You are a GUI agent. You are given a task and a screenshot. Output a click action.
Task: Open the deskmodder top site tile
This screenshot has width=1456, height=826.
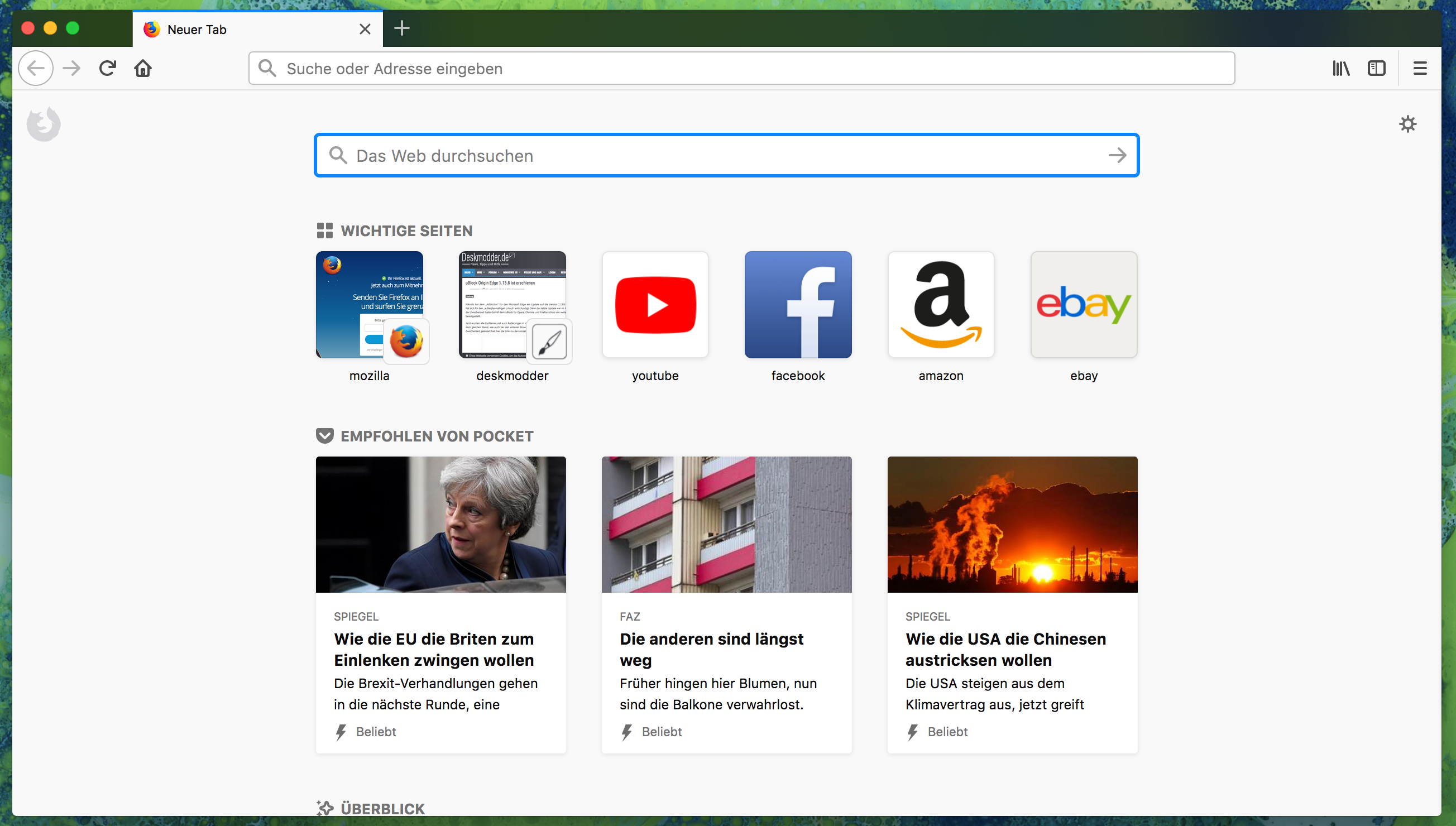coord(513,305)
